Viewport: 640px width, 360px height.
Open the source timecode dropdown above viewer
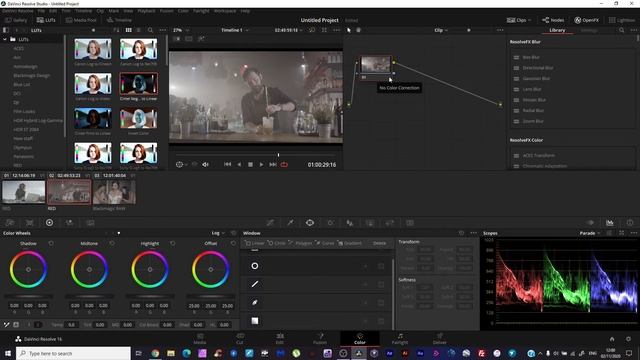coord(289,30)
